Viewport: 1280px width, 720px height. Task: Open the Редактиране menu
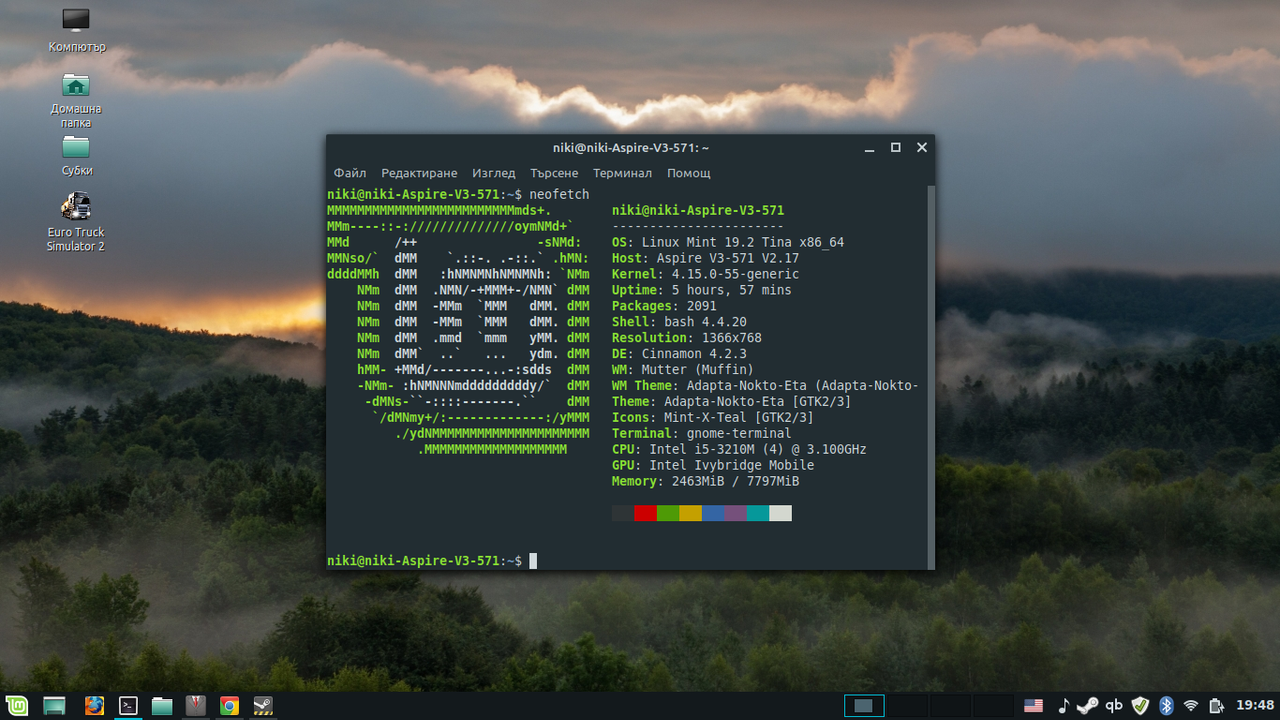click(419, 173)
